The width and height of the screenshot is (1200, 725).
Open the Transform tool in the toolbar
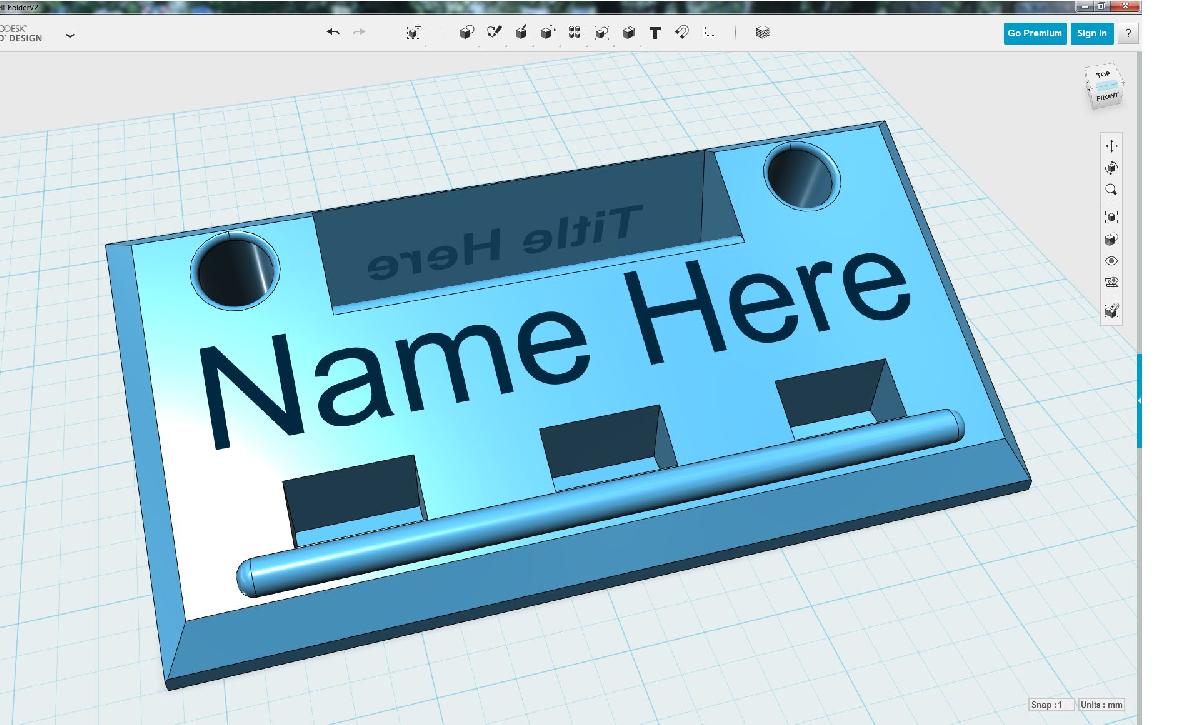[x=413, y=33]
